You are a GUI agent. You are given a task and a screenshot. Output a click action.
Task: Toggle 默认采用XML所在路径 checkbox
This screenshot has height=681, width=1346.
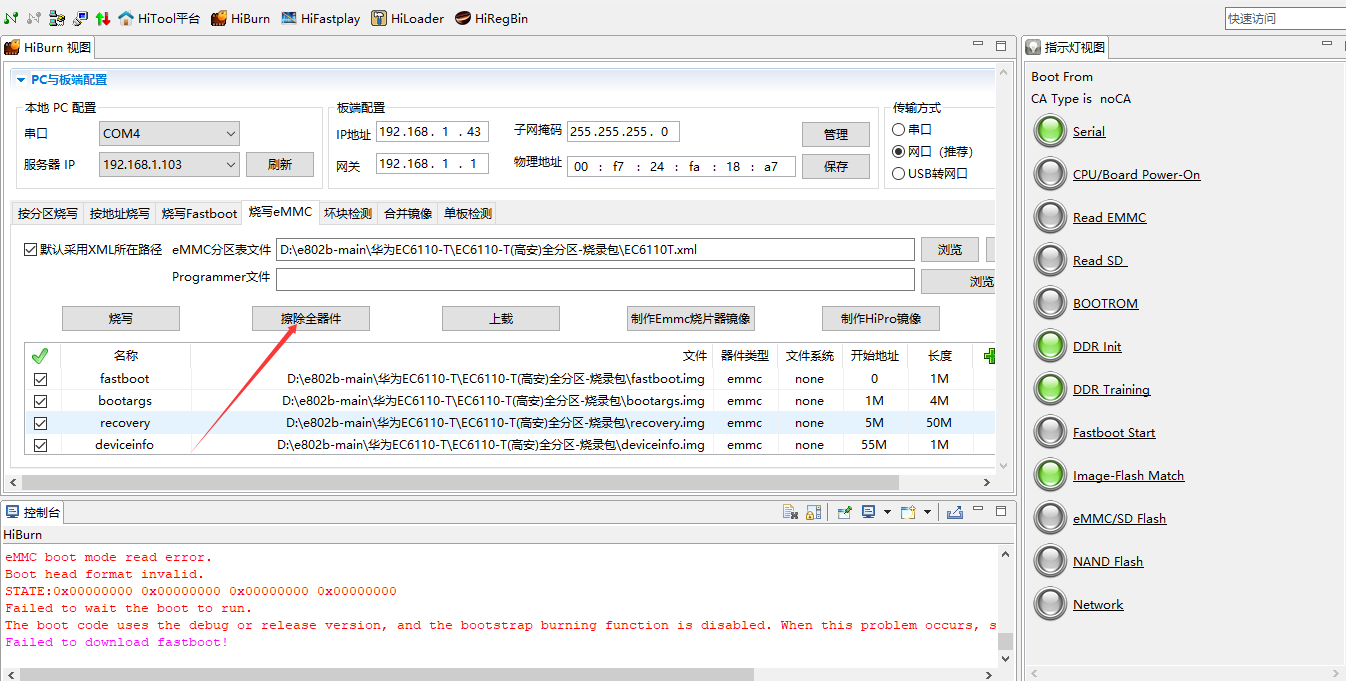click(30, 249)
